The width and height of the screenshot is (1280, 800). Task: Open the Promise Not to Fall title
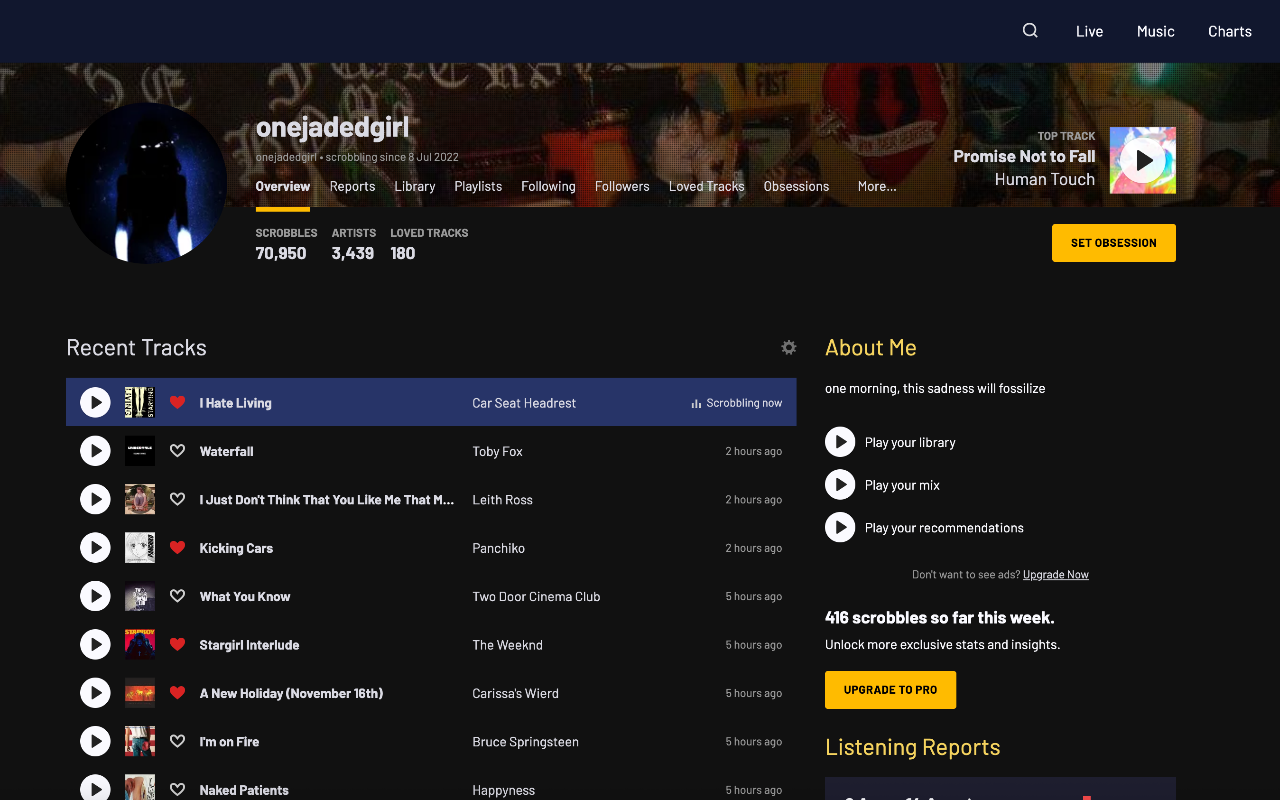[1024, 156]
